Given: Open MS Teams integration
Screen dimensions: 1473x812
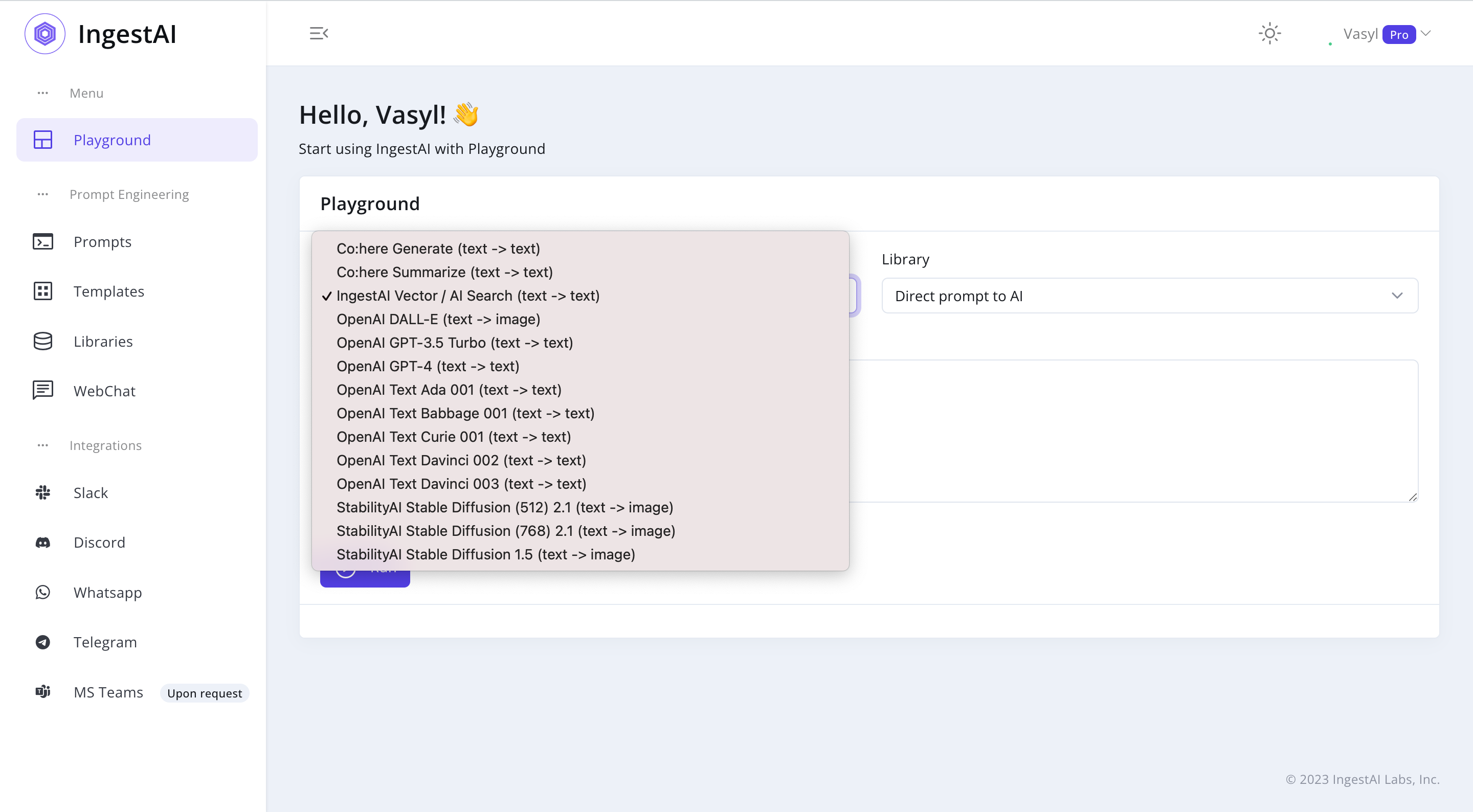Looking at the screenshot, I should click(x=108, y=692).
